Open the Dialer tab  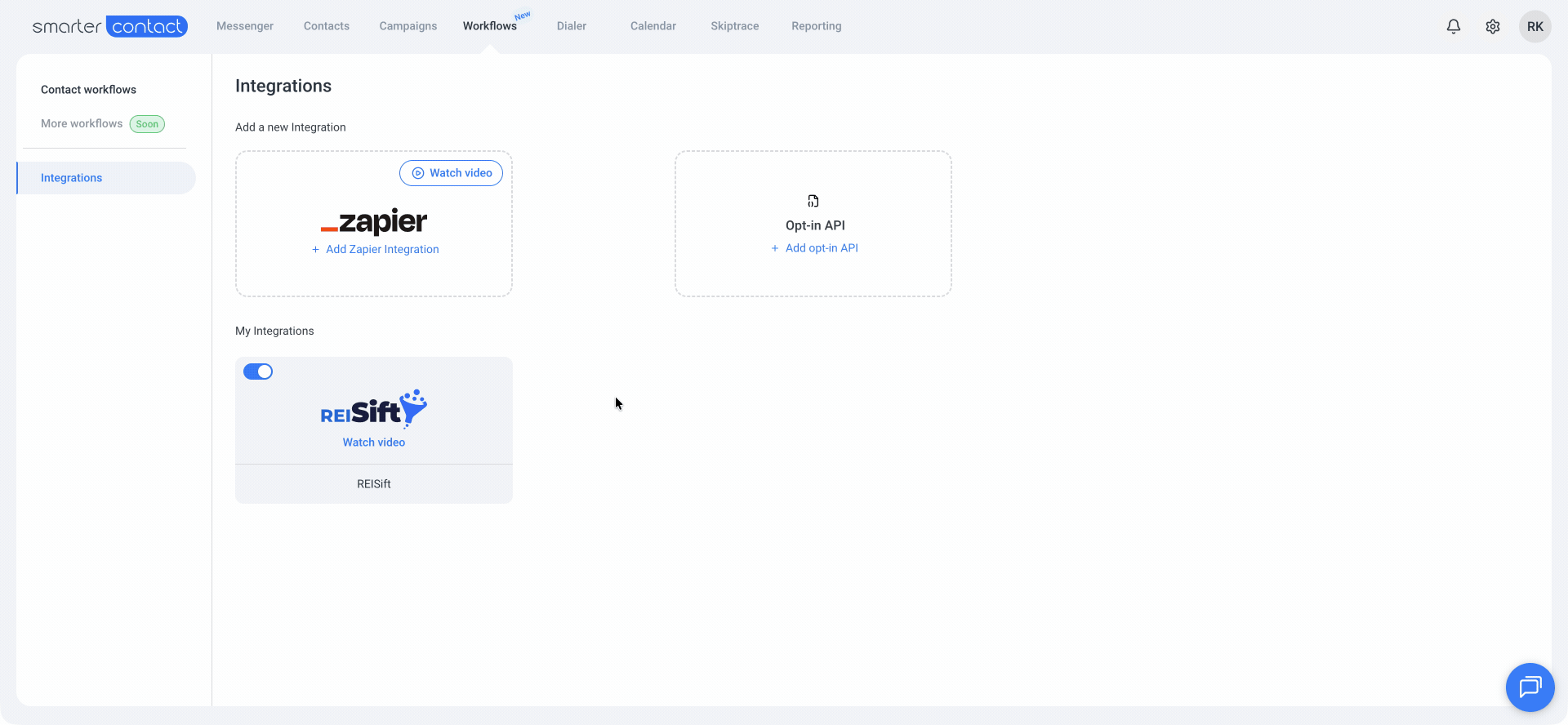pos(572,26)
